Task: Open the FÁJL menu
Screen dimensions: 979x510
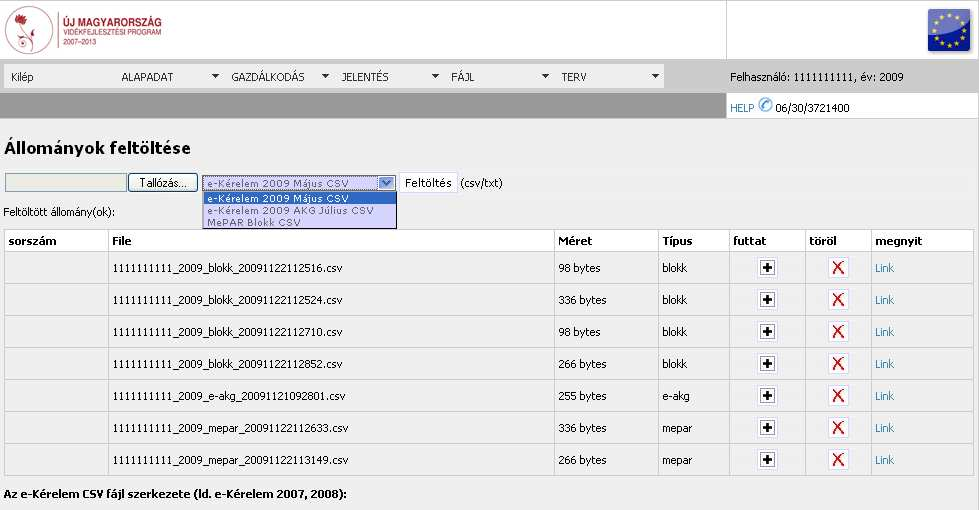Action: 463,77
